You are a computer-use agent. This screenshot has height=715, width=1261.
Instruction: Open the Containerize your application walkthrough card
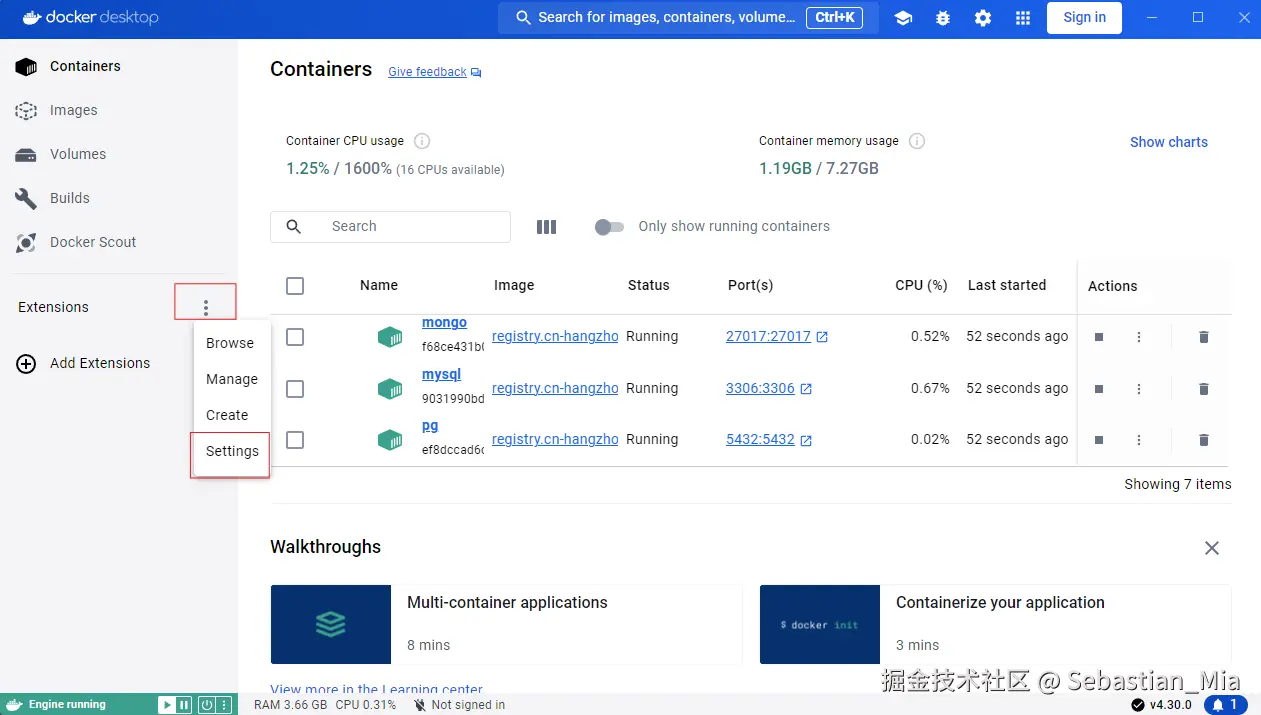(x=995, y=625)
